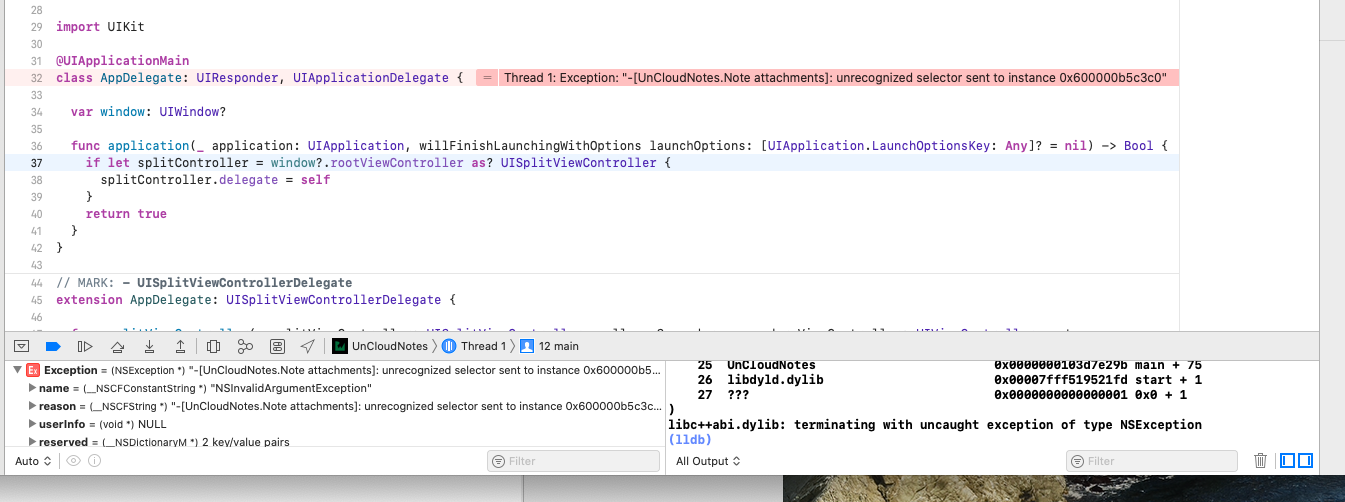Clear the console with the trash icon
This screenshot has height=502, width=1345.
[1260, 461]
